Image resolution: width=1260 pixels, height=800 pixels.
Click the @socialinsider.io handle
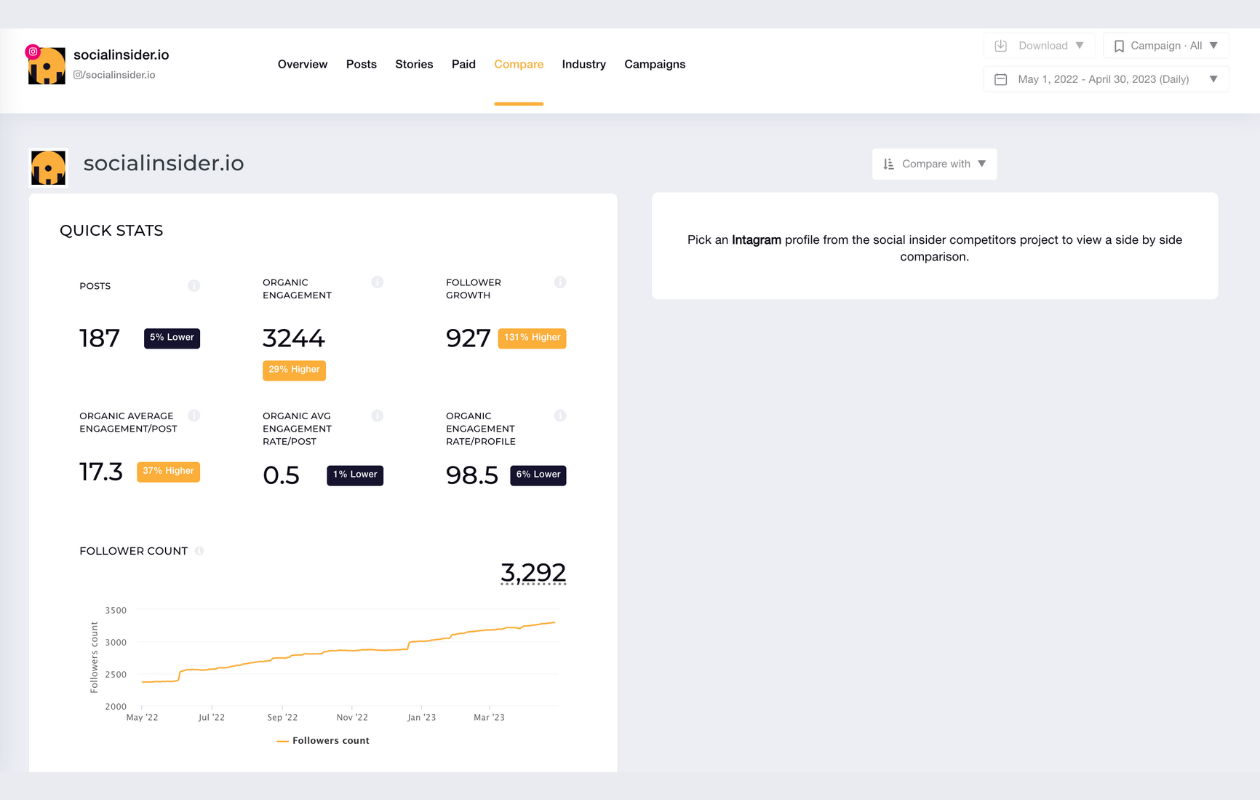[x=114, y=75]
